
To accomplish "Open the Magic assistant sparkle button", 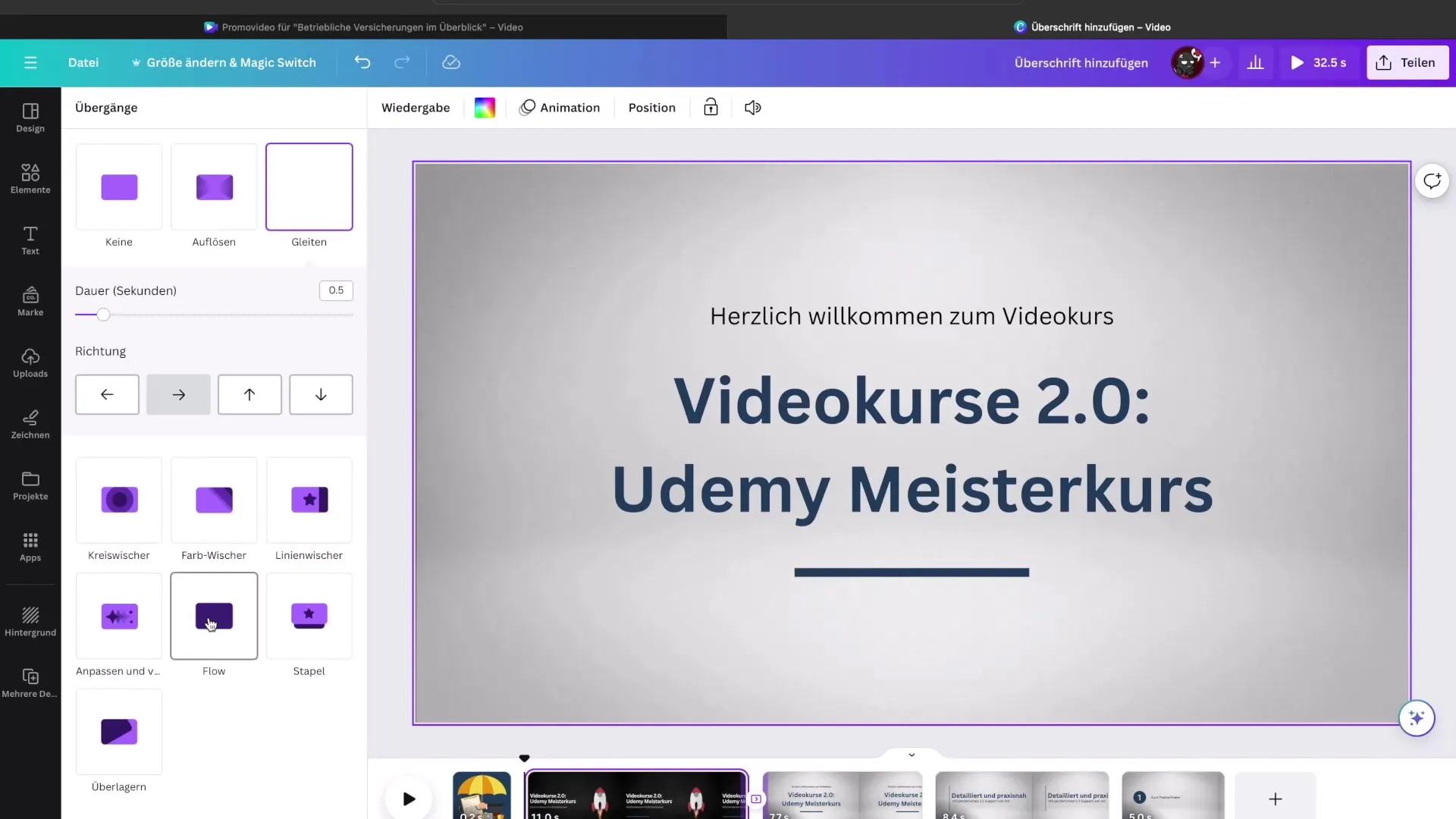I will coord(1417,718).
